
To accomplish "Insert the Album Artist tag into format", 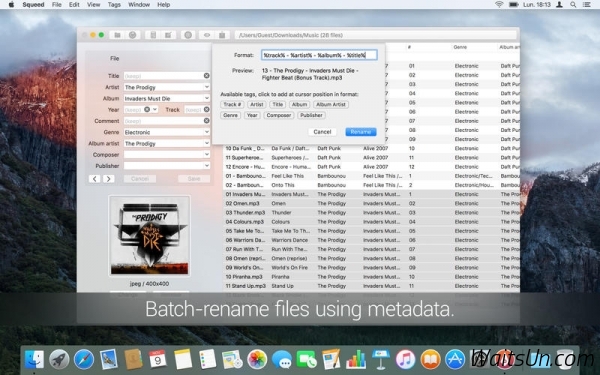I will (x=331, y=104).
